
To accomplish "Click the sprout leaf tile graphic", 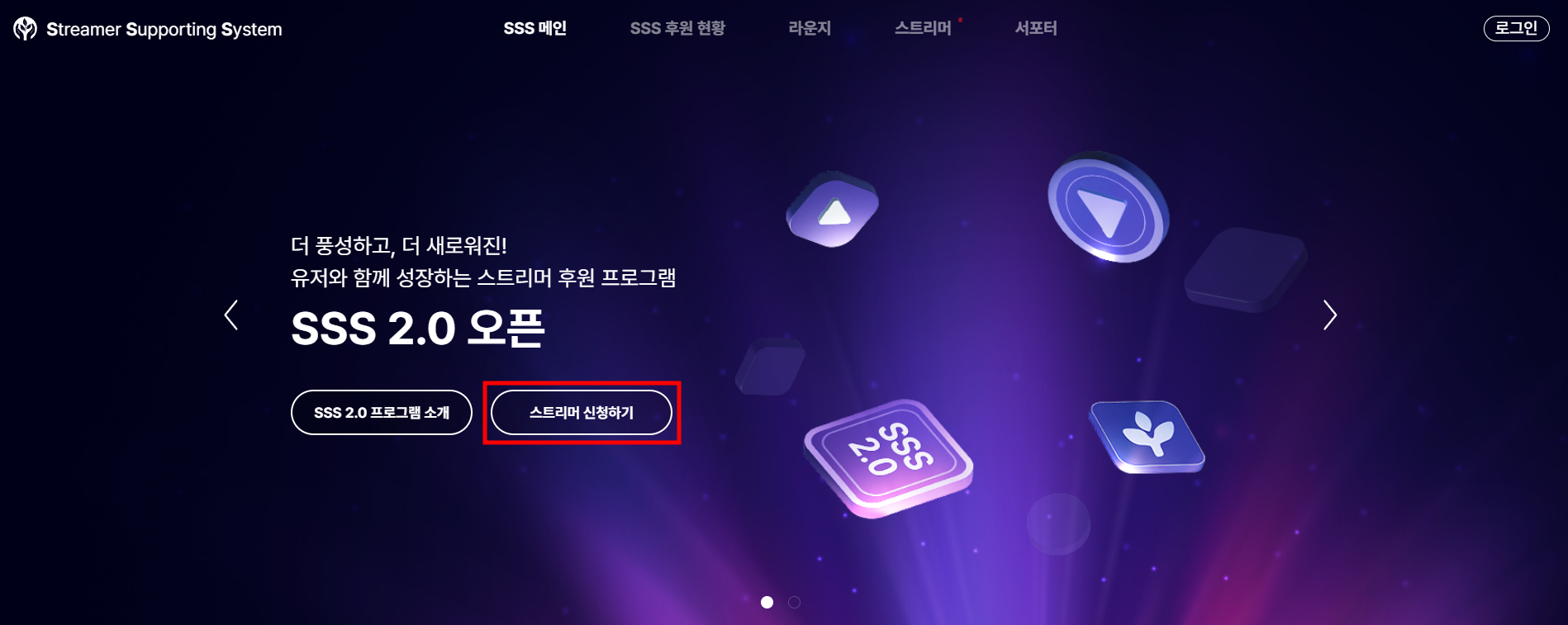I will pos(1147,437).
